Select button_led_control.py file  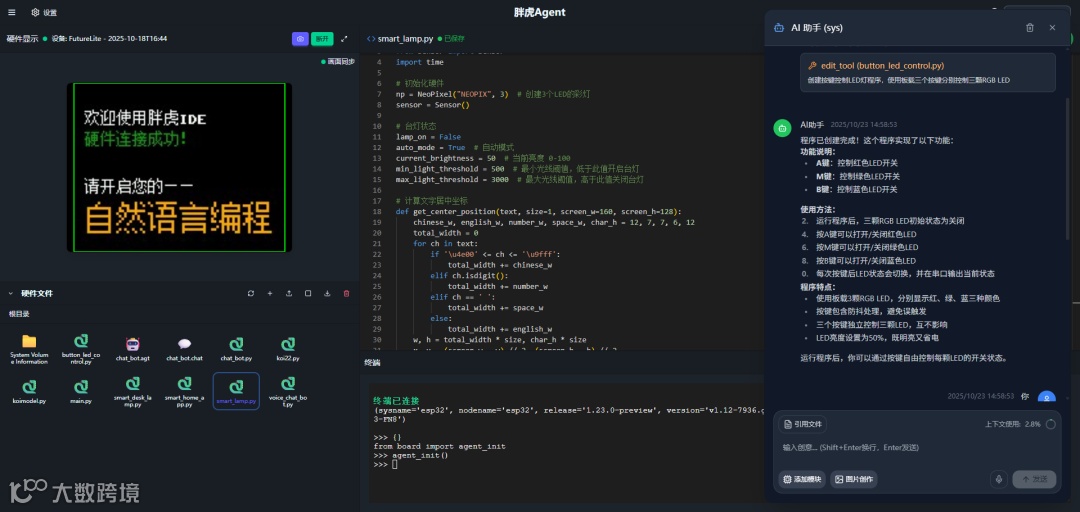[x=81, y=349]
